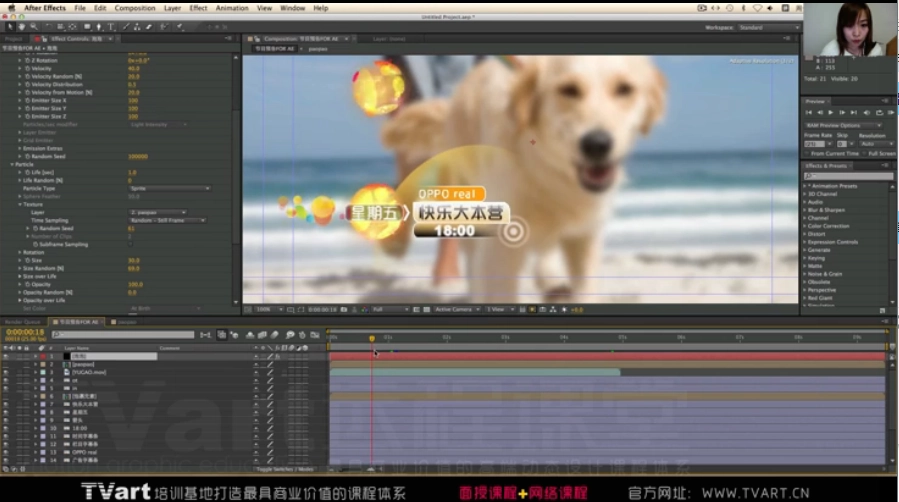Select the Rectangle shape tool
This screenshot has width=899, height=502.
[x=87, y=27]
